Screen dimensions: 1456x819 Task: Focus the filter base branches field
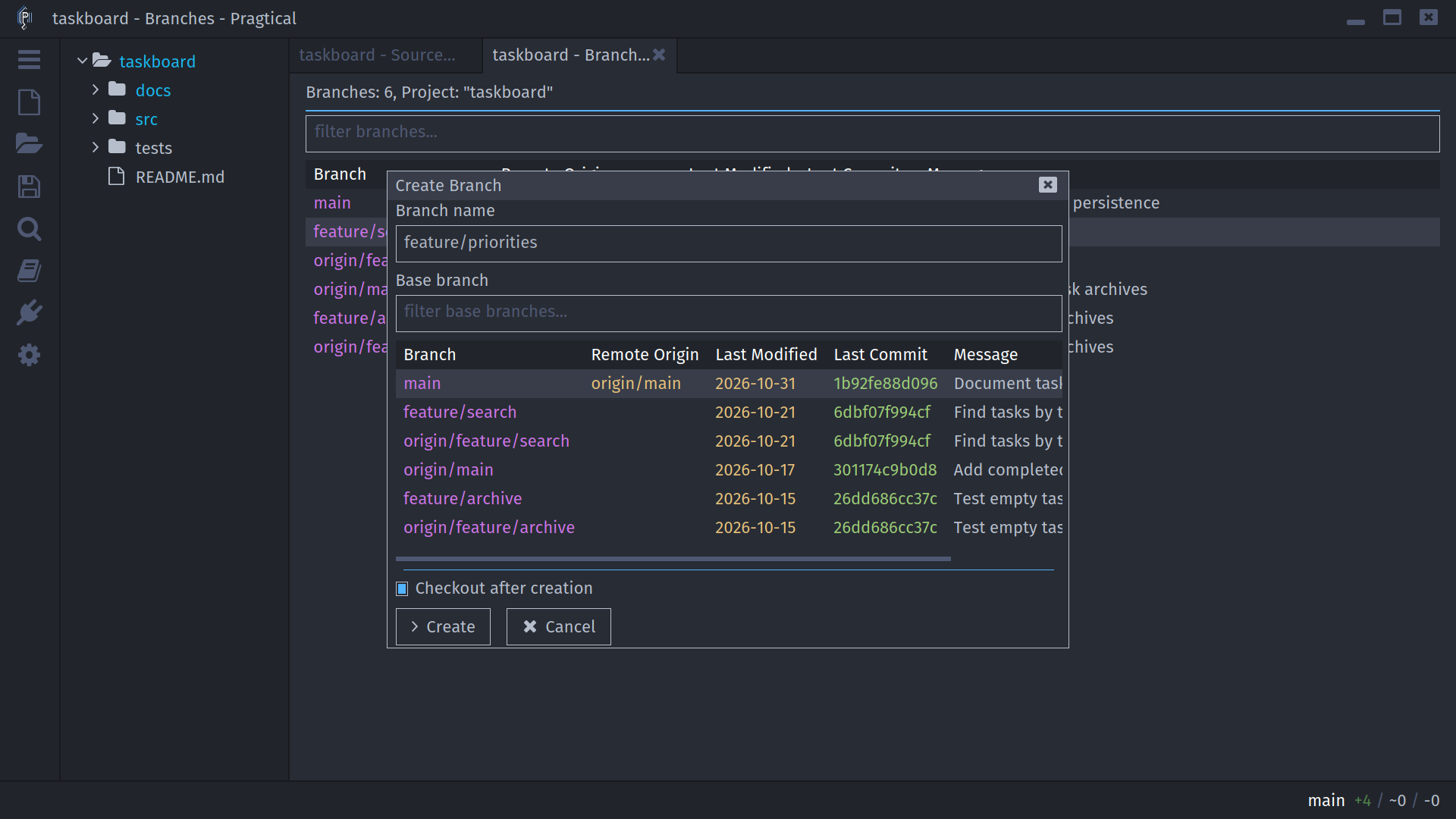729,313
